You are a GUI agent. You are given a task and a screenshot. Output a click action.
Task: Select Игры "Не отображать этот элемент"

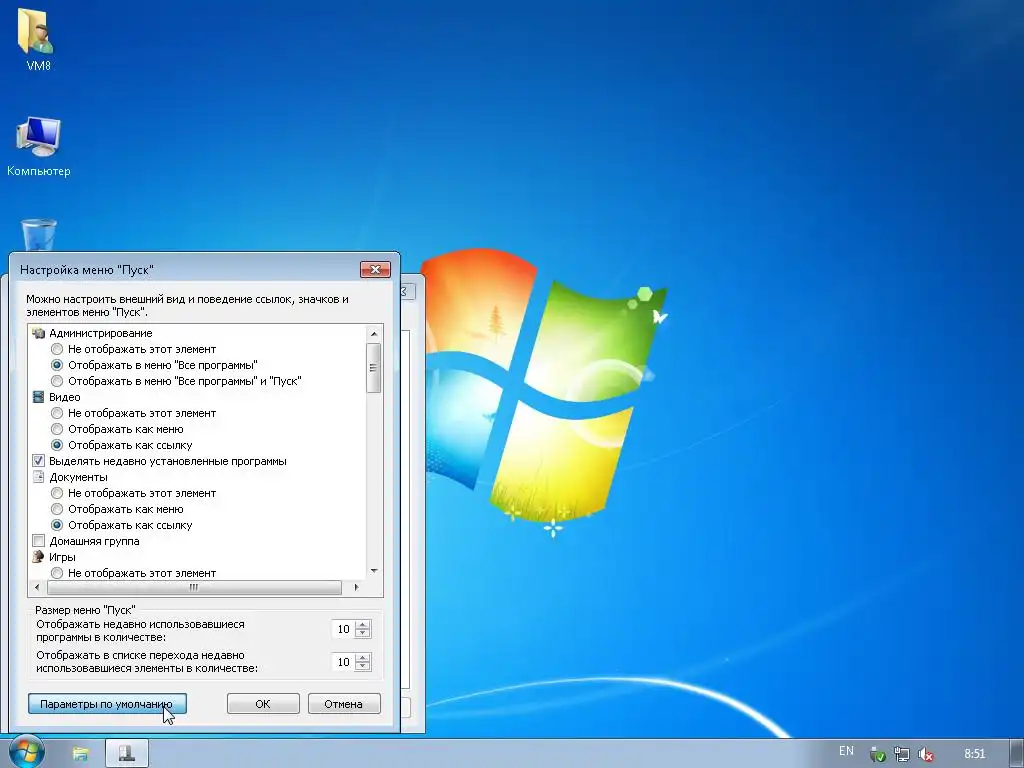point(57,573)
